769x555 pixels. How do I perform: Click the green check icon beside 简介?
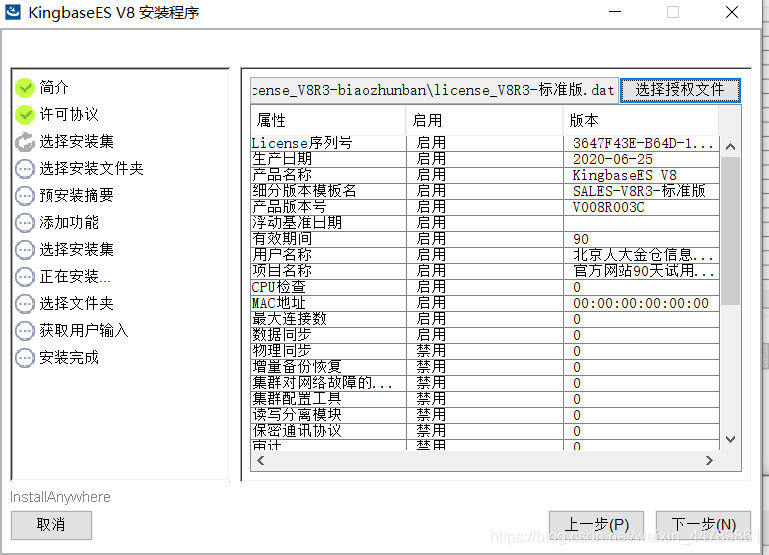click(x=25, y=88)
